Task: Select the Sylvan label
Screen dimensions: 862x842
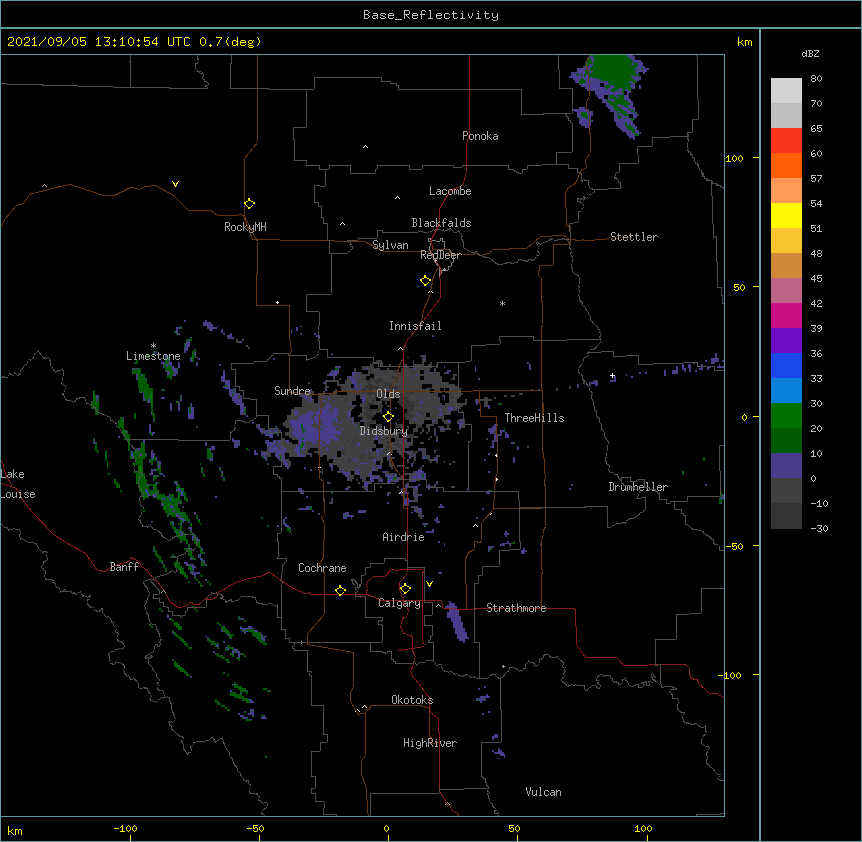Action: [390, 245]
